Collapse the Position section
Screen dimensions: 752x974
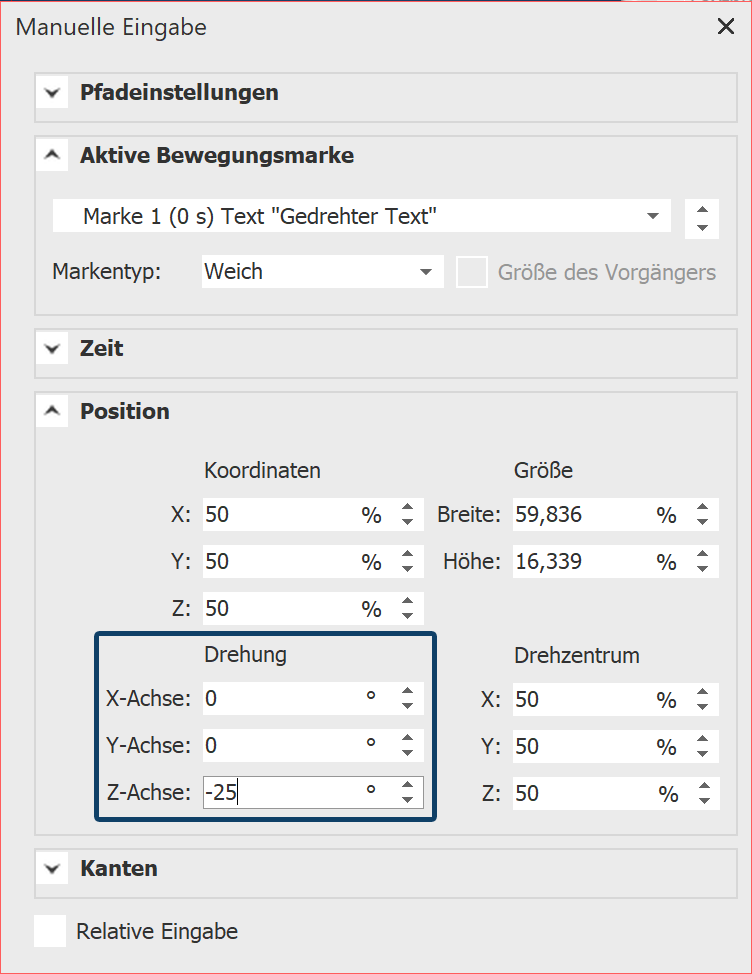point(52,412)
